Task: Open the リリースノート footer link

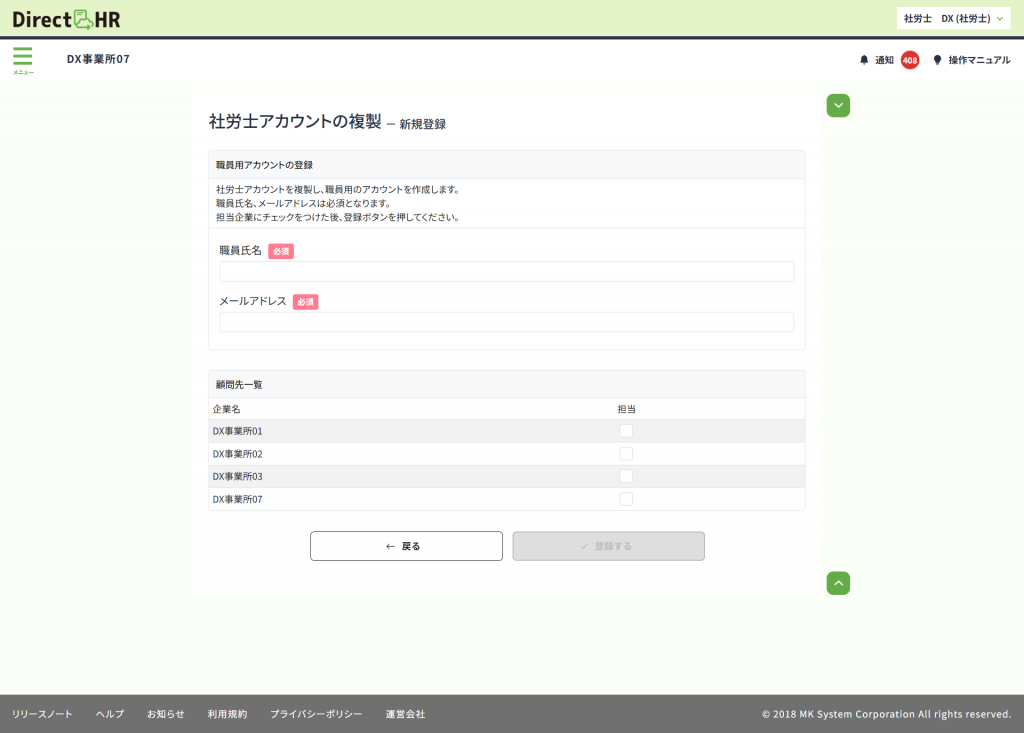Action: [x=42, y=714]
